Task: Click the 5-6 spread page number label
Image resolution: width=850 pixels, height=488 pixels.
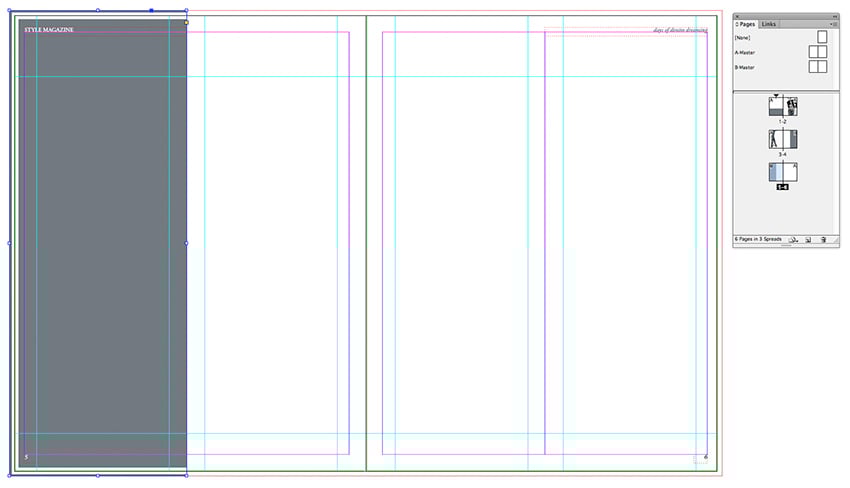Action: tap(782, 187)
